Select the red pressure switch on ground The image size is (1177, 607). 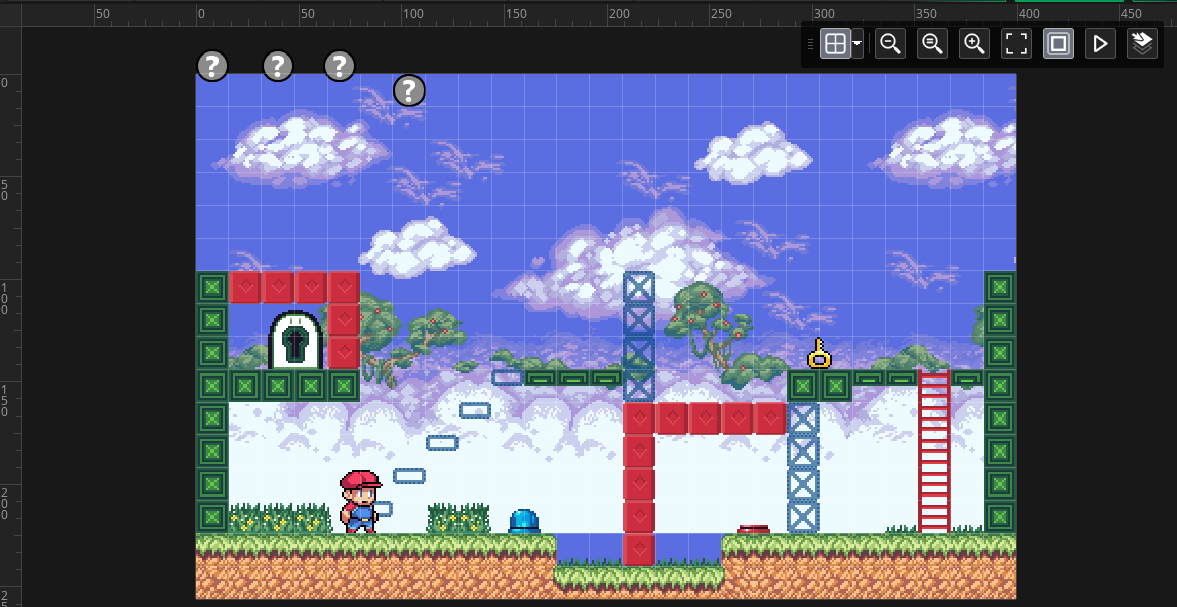point(754,529)
